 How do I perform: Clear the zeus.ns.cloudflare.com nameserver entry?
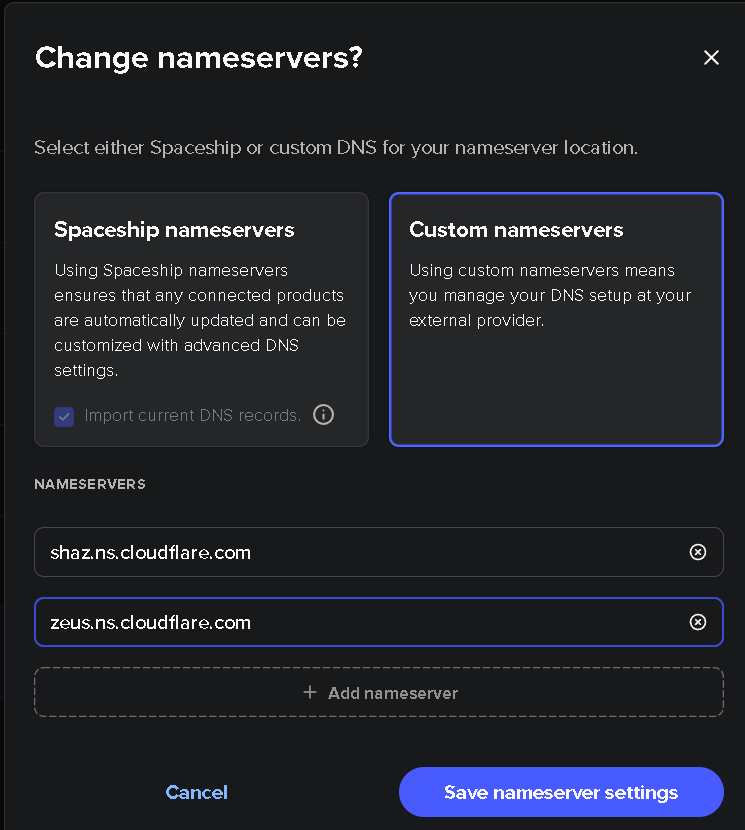tap(697, 622)
